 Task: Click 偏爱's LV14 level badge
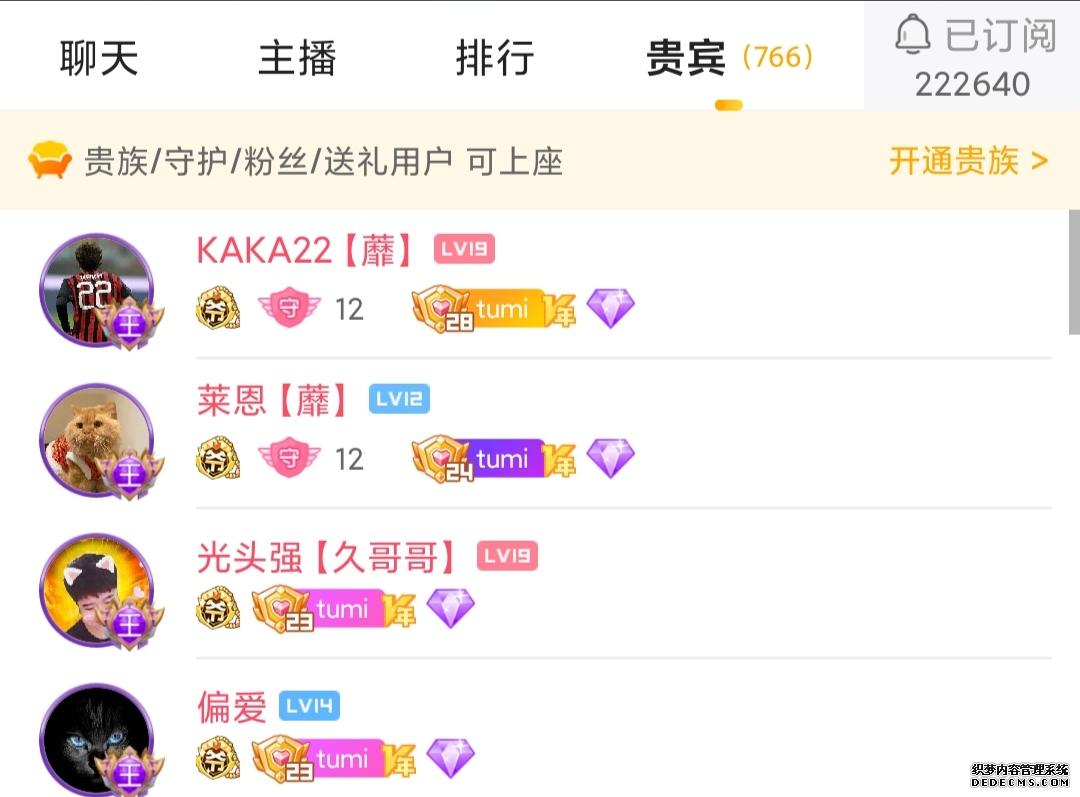coord(309,705)
